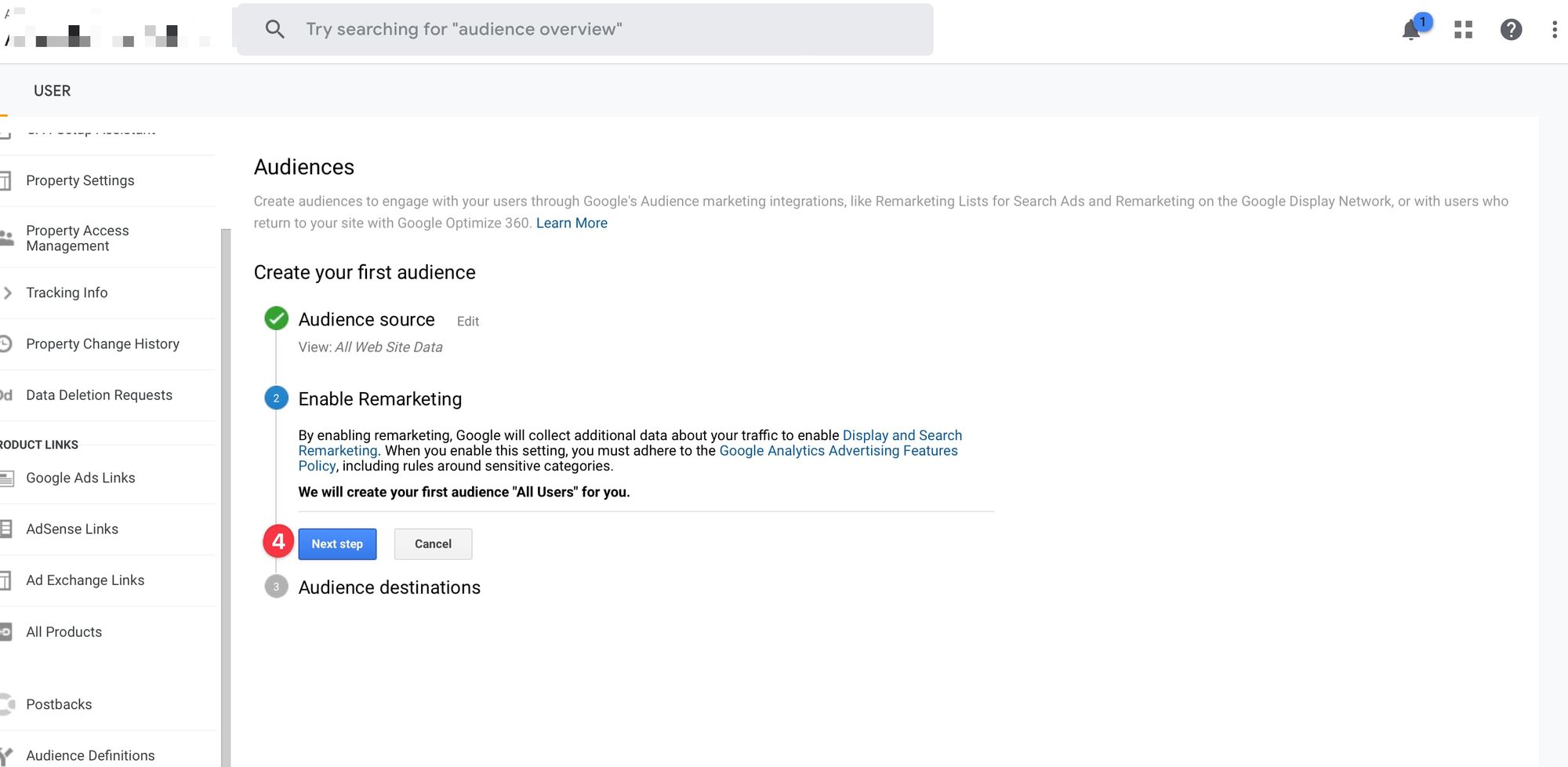Open Display and Search Remarketing link
This screenshot has height=767, width=1568.
tap(902, 435)
